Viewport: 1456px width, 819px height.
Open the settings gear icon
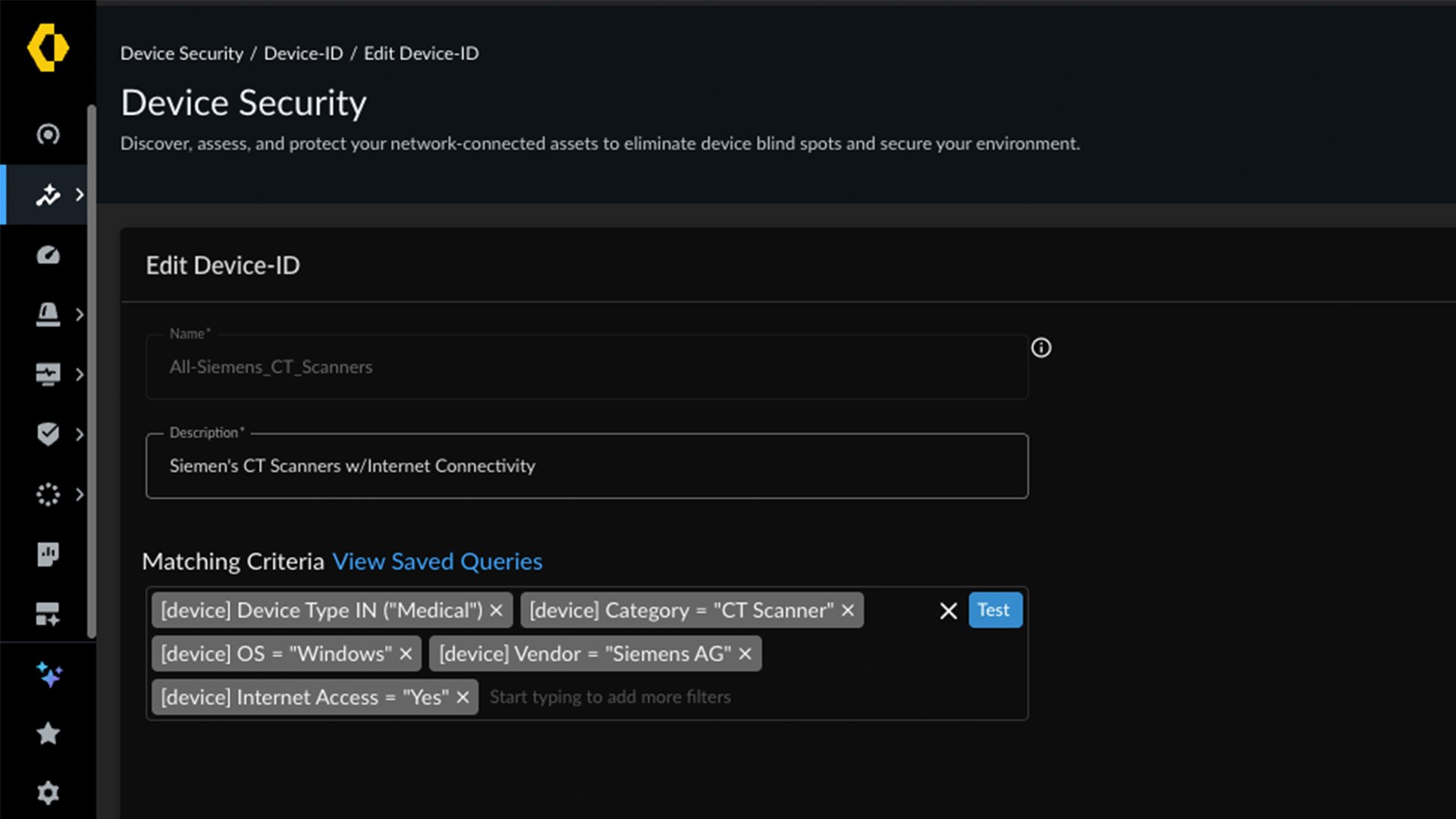click(48, 793)
